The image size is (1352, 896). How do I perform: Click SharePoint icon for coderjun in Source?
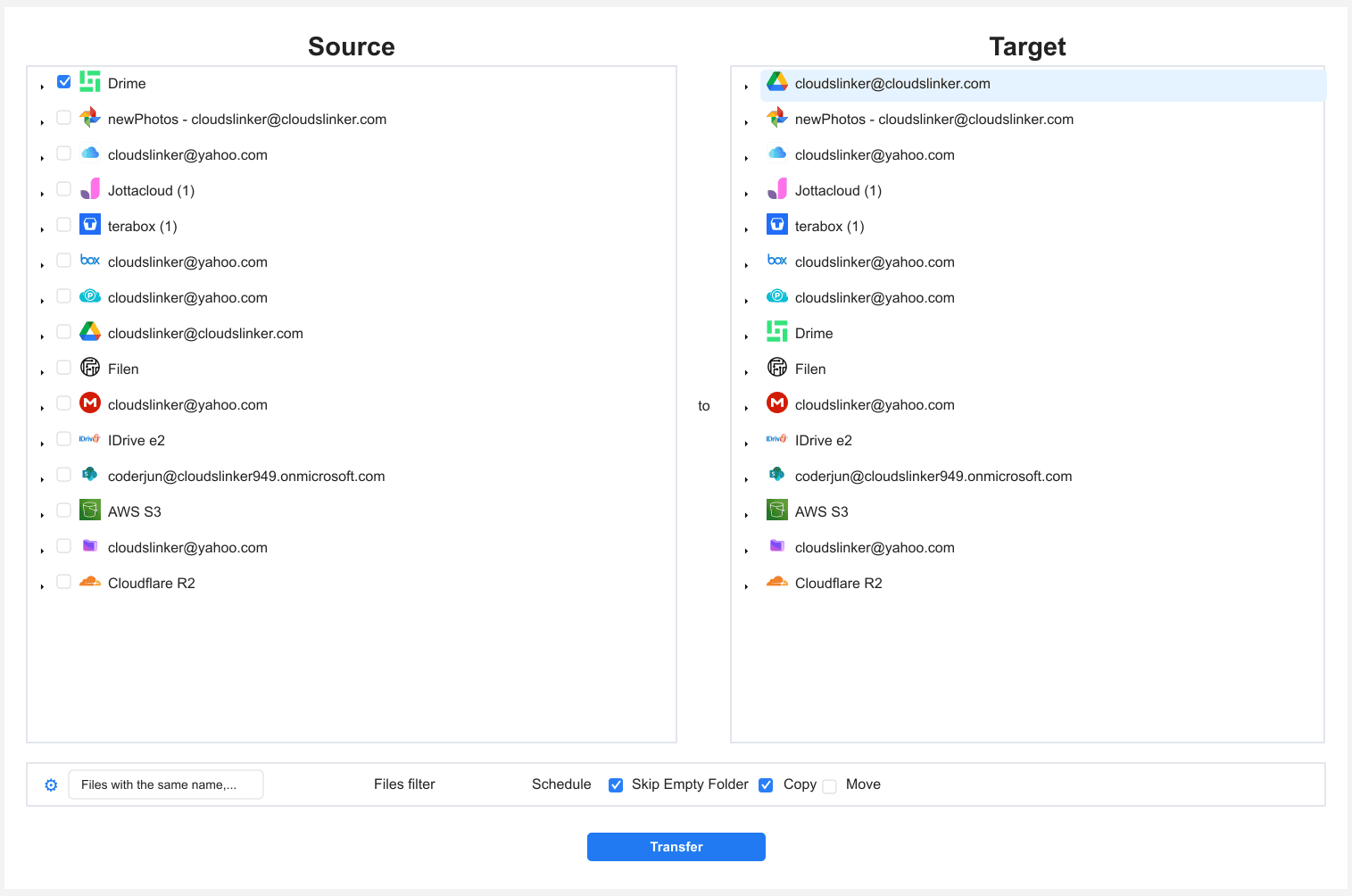coord(90,475)
